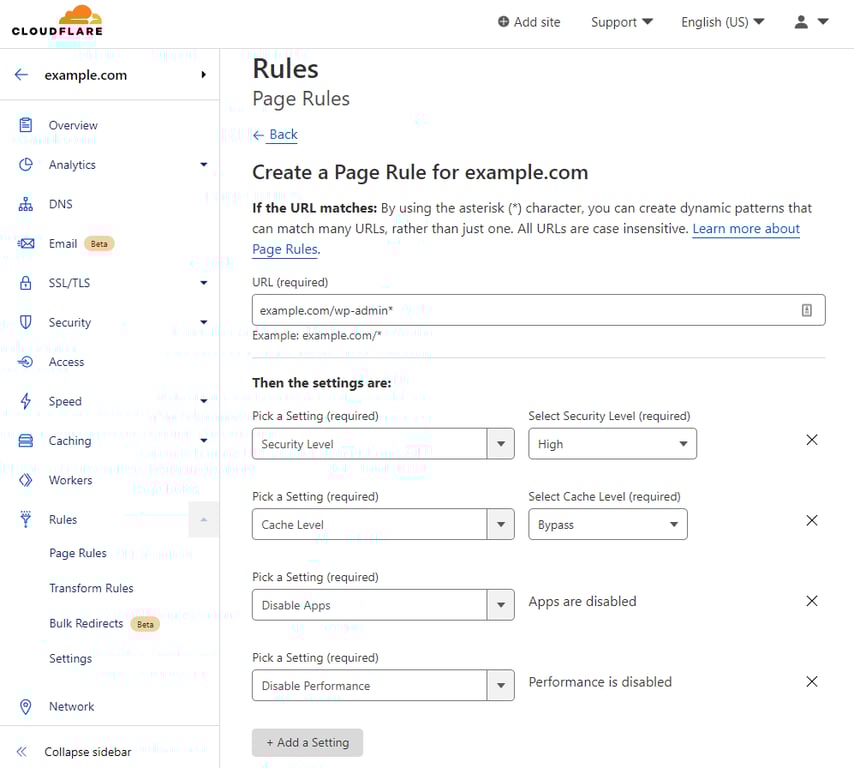
Task: Click the Email Beta sidebar icon
Action: click(27, 243)
